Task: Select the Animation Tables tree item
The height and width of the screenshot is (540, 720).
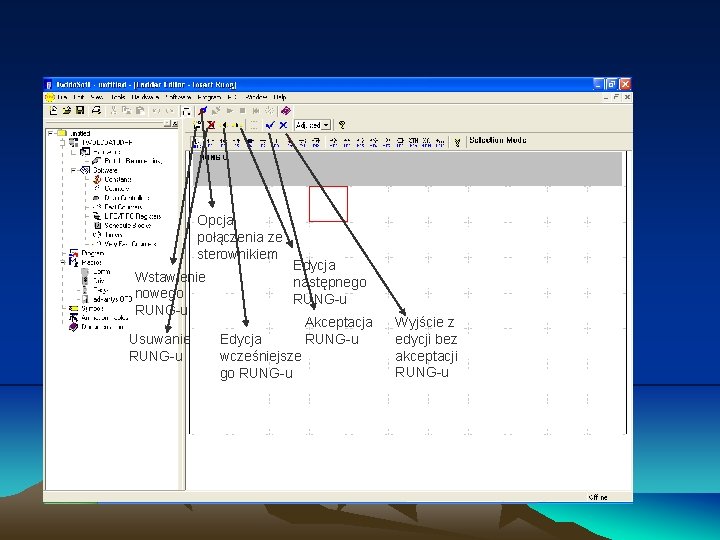Action: pyautogui.click(x=105, y=318)
